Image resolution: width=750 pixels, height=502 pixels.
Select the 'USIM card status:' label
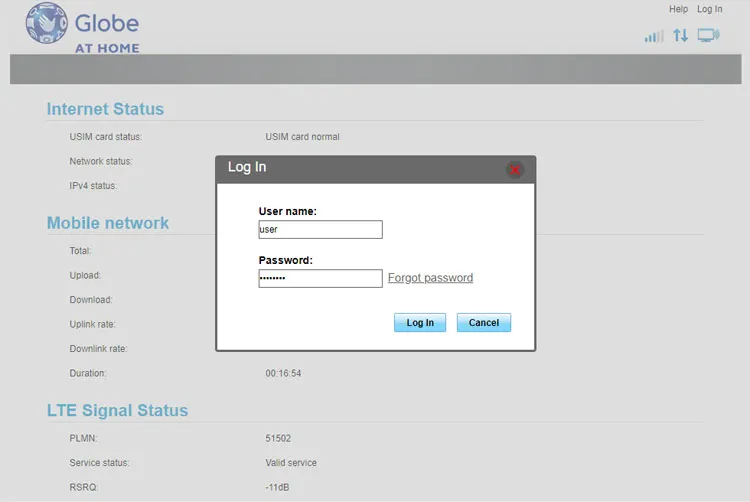click(106, 137)
